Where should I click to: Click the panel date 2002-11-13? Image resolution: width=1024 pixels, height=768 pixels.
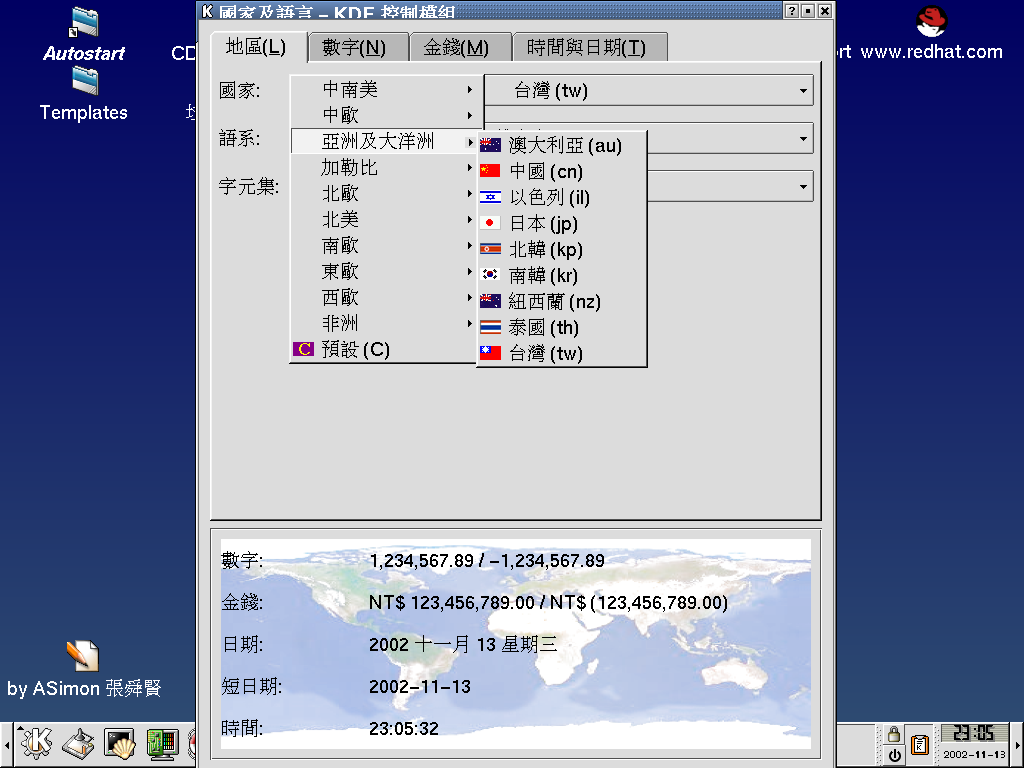point(974,755)
